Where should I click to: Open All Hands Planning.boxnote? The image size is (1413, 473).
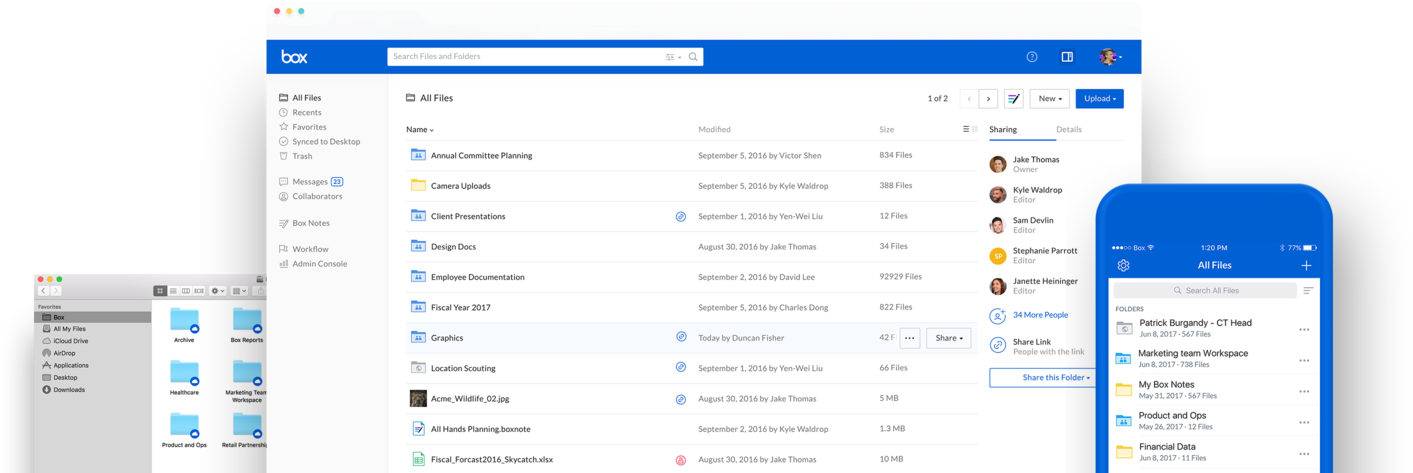(x=481, y=429)
